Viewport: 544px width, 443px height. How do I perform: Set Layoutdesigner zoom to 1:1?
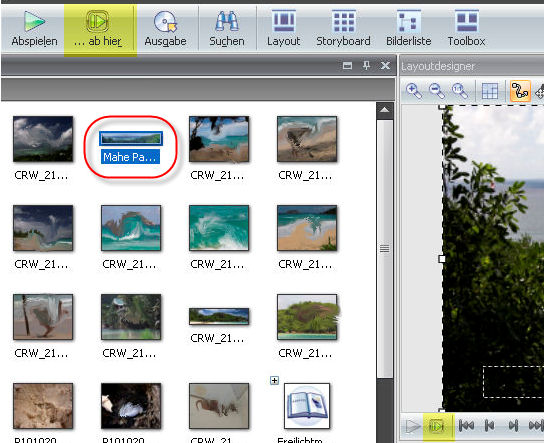coord(460,91)
